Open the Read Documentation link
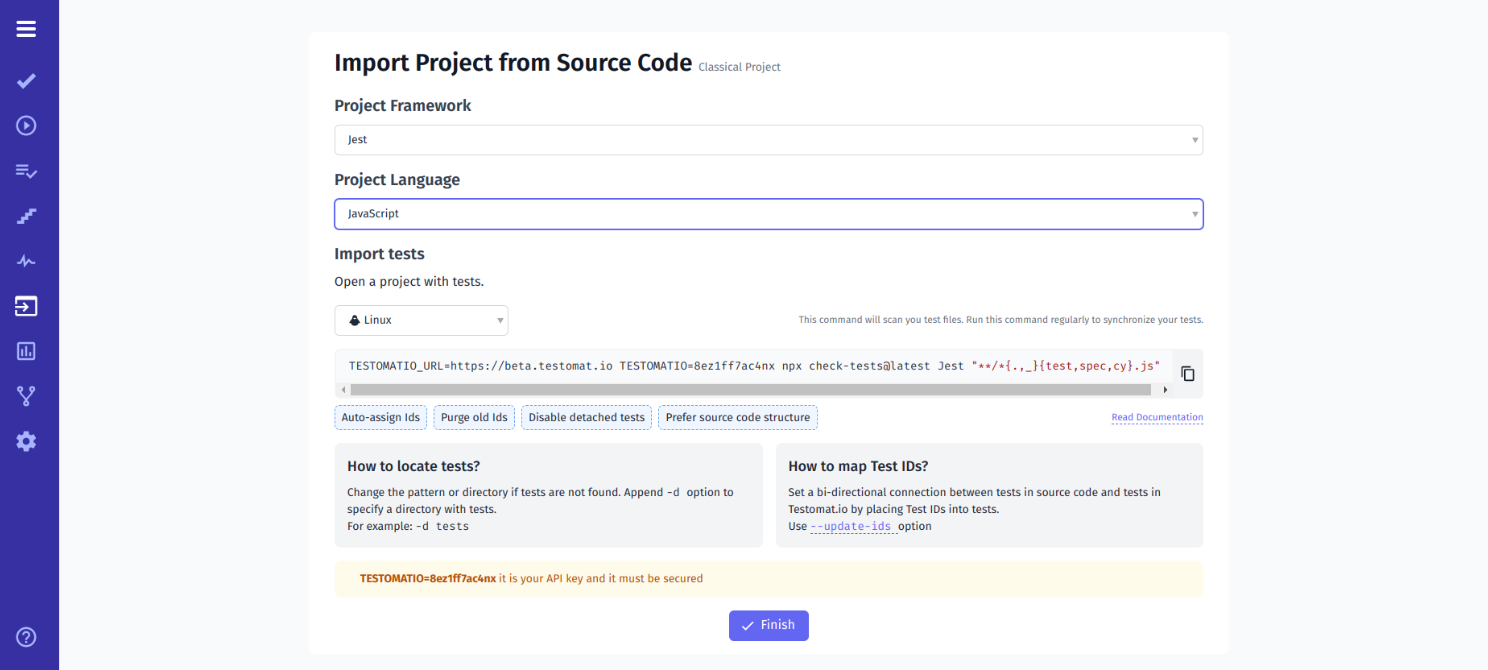Screen dimensions: 1488x670 point(1157,417)
